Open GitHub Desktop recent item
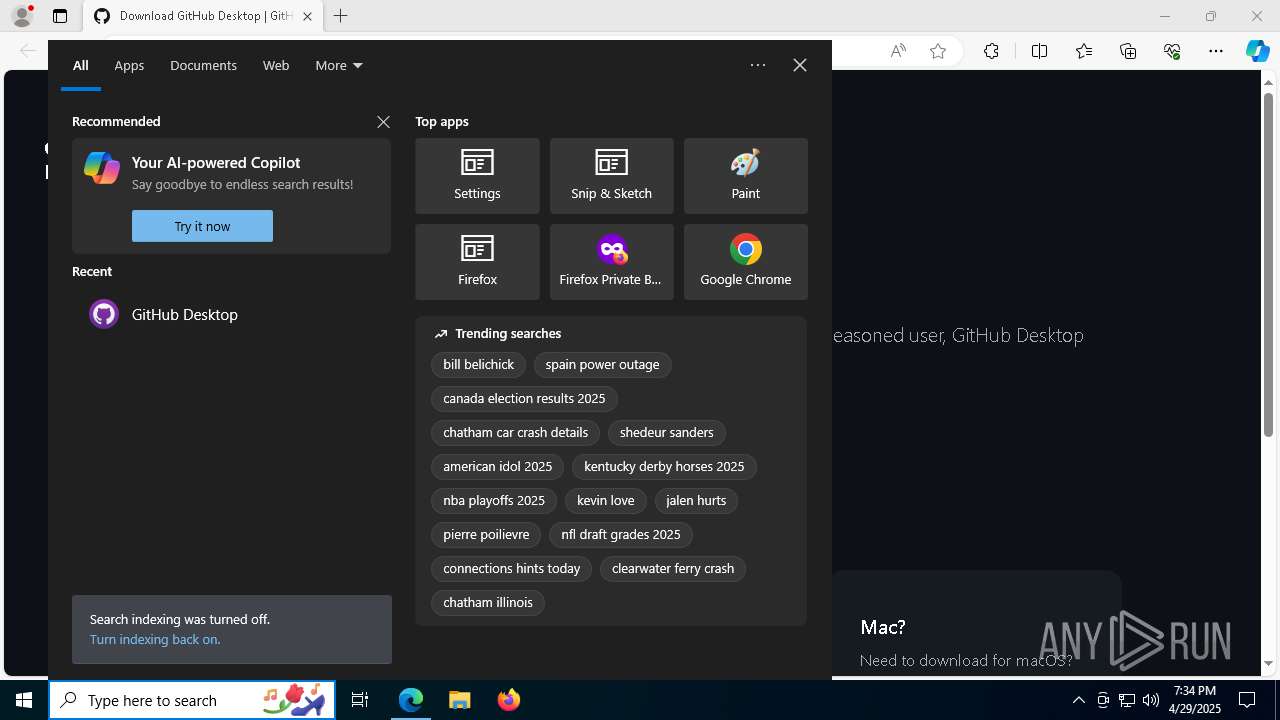 click(x=231, y=314)
